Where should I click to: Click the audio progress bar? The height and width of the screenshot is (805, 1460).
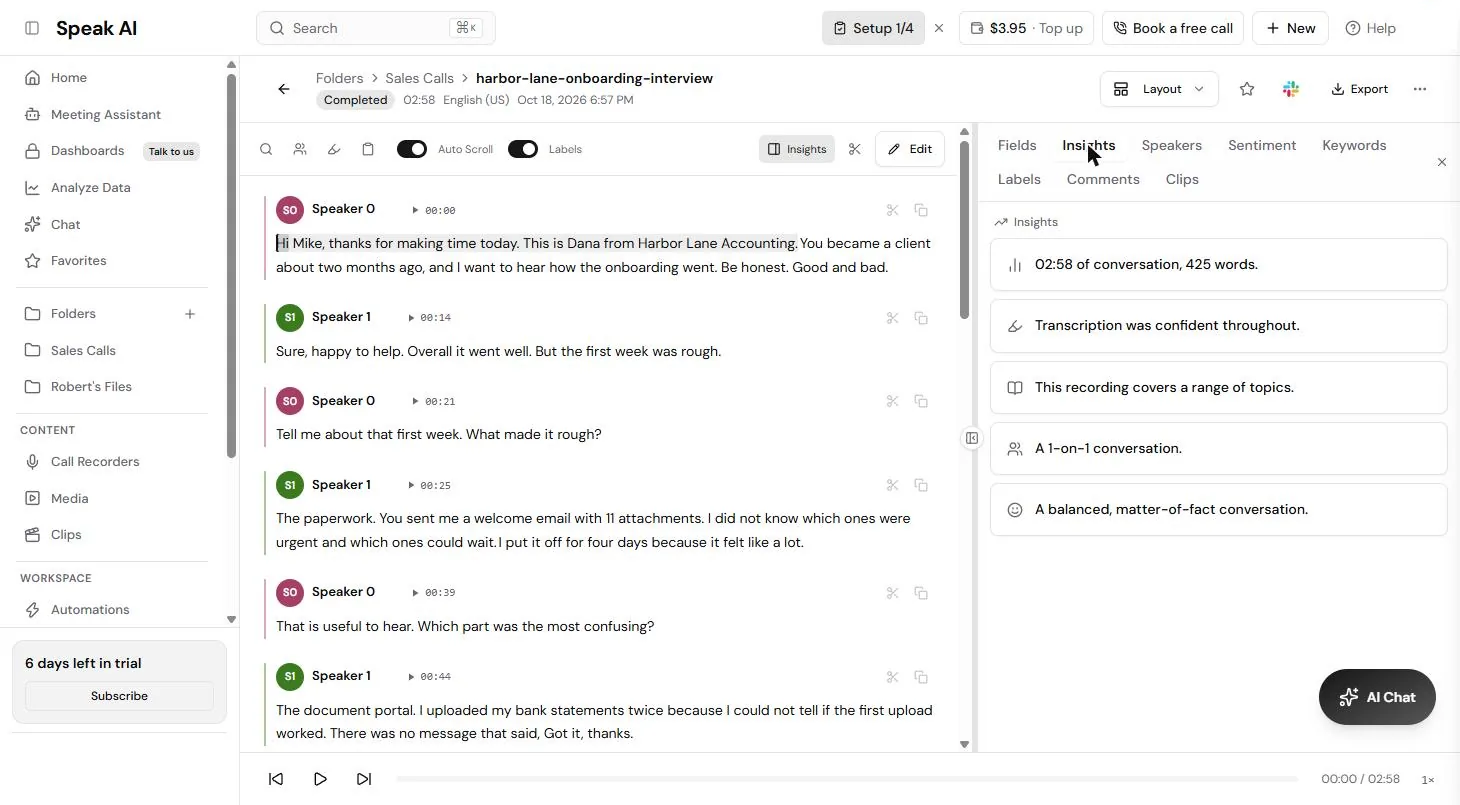[x=847, y=779]
